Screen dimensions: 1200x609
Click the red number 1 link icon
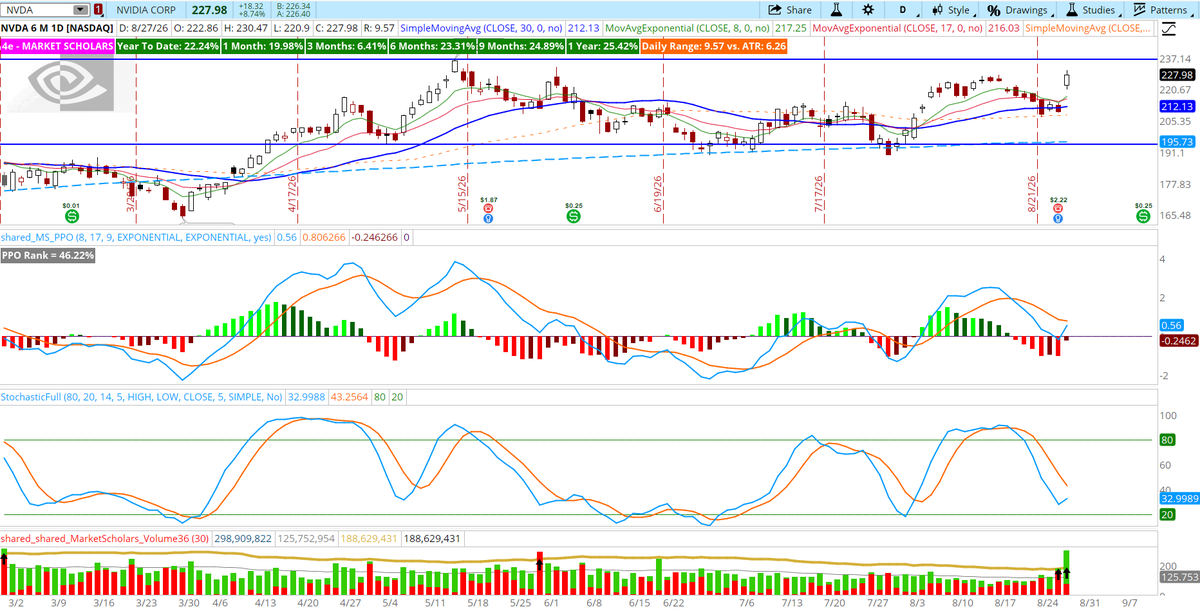point(98,10)
